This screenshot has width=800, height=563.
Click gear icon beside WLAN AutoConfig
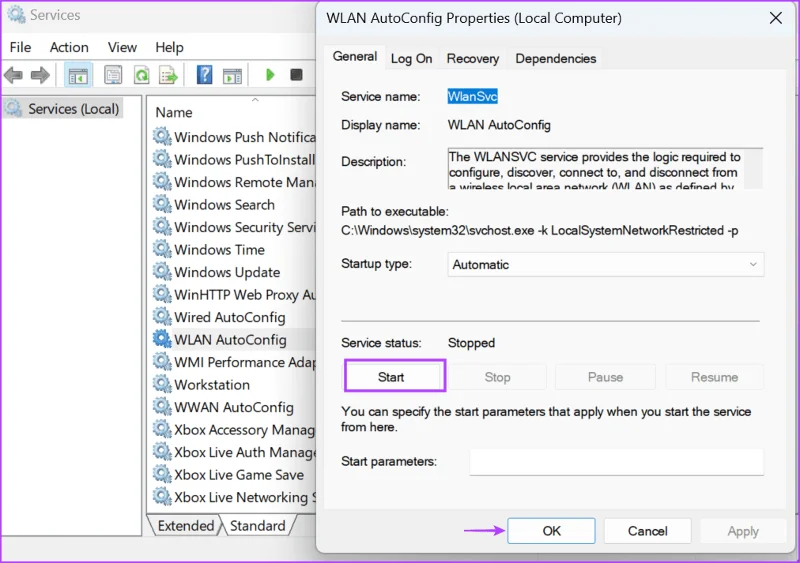(162, 339)
